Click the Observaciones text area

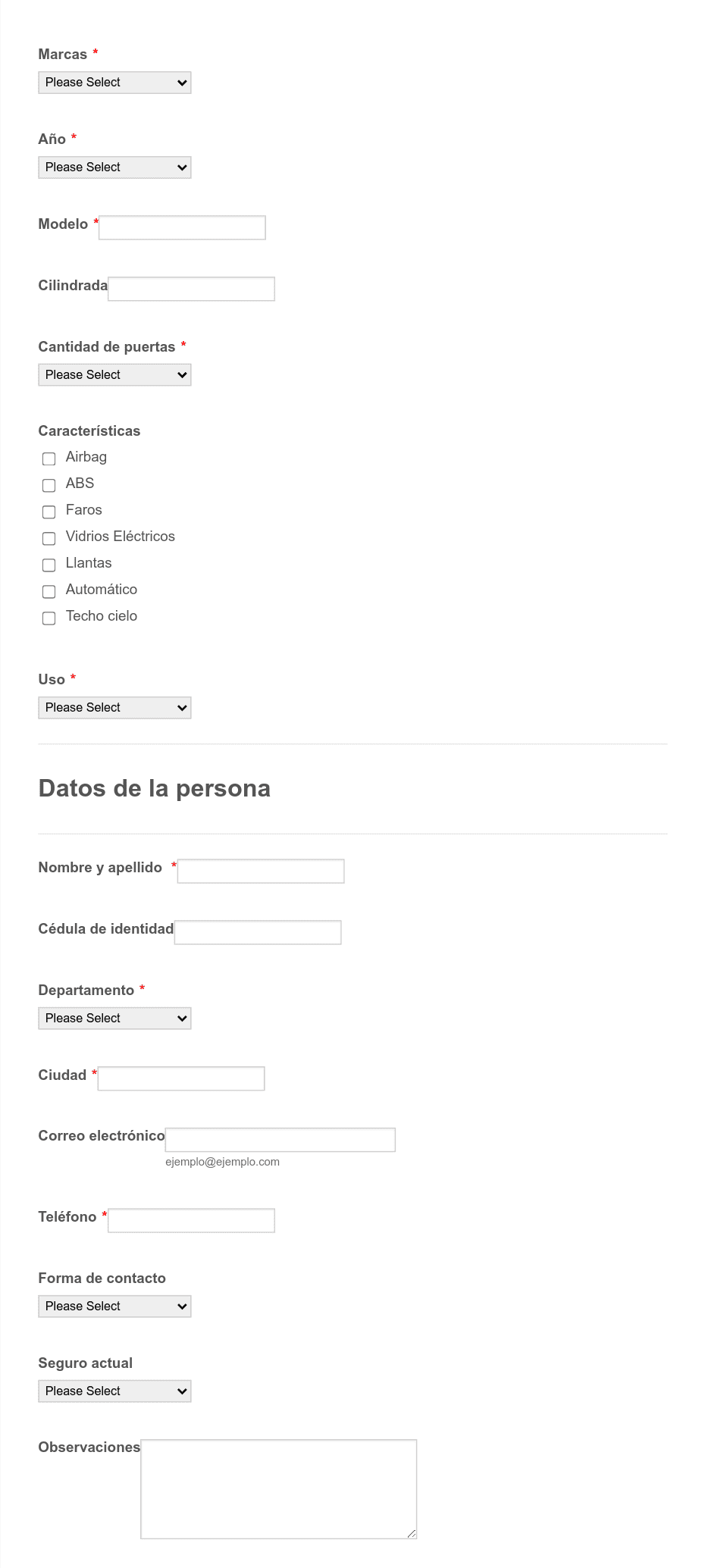(279, 1489)
